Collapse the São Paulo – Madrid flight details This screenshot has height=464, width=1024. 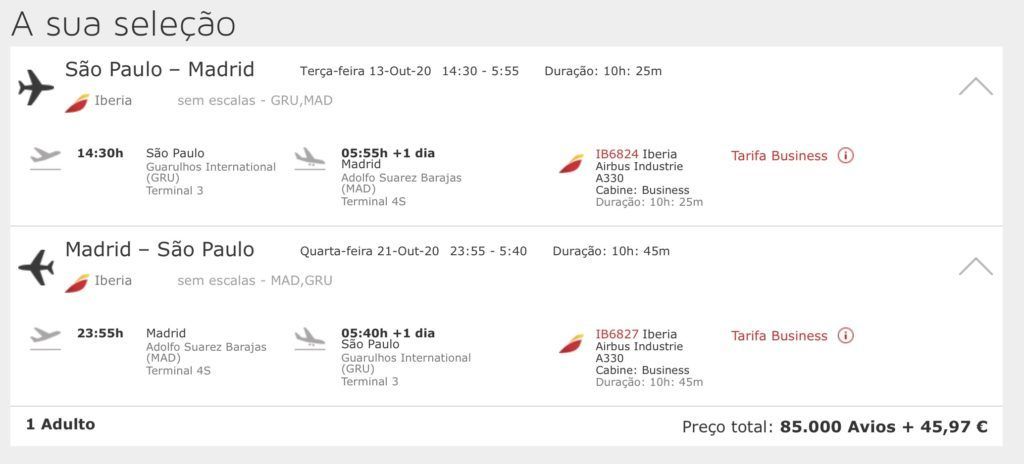click(x=976, y=86)
